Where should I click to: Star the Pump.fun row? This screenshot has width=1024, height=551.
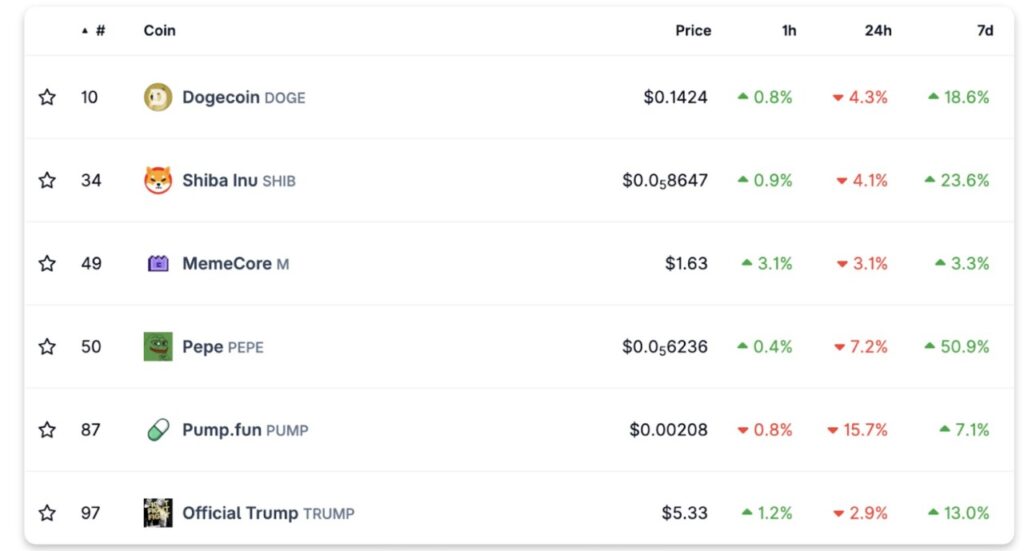point(47,430)
